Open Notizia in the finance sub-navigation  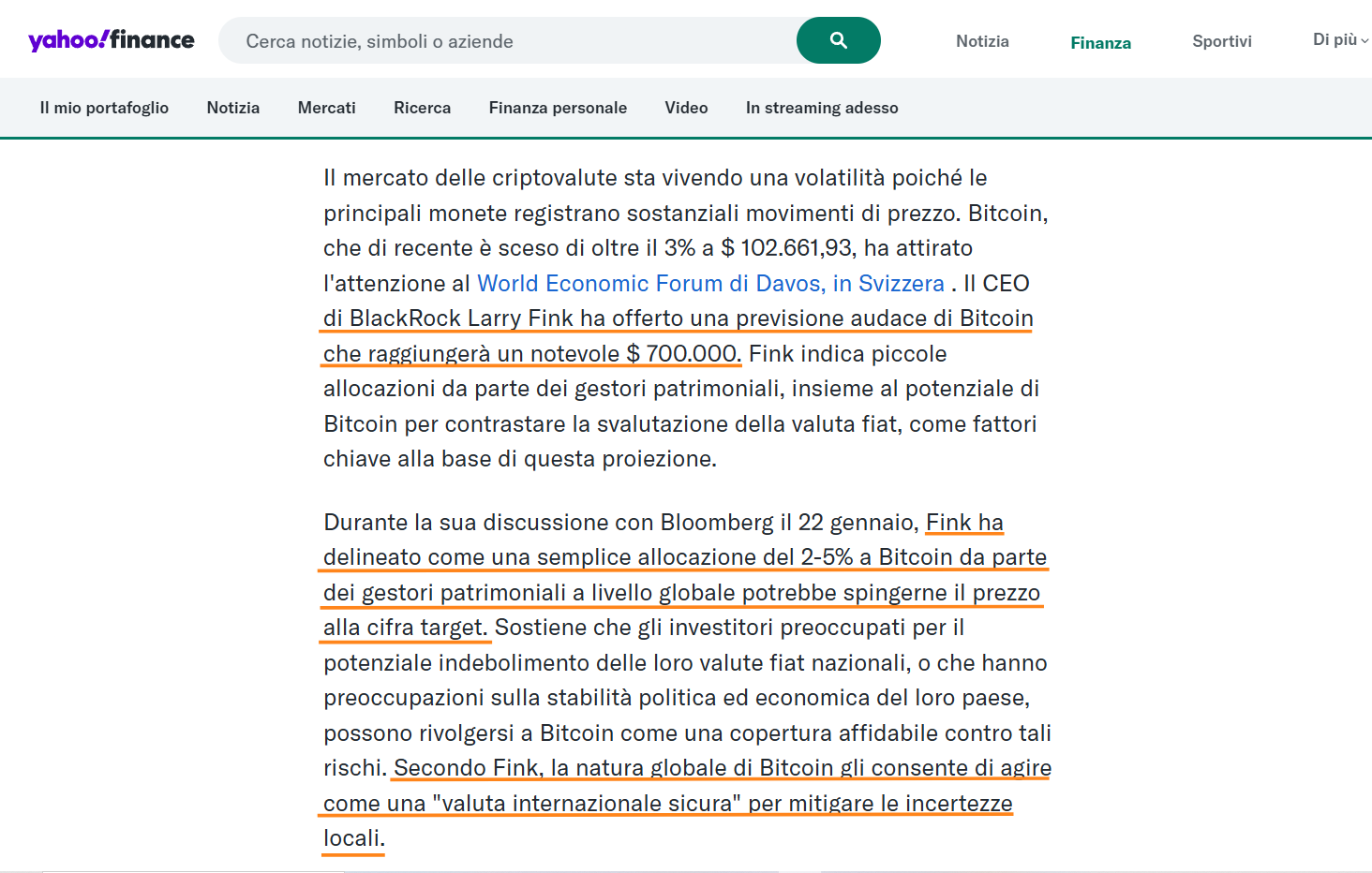[233, 108]
